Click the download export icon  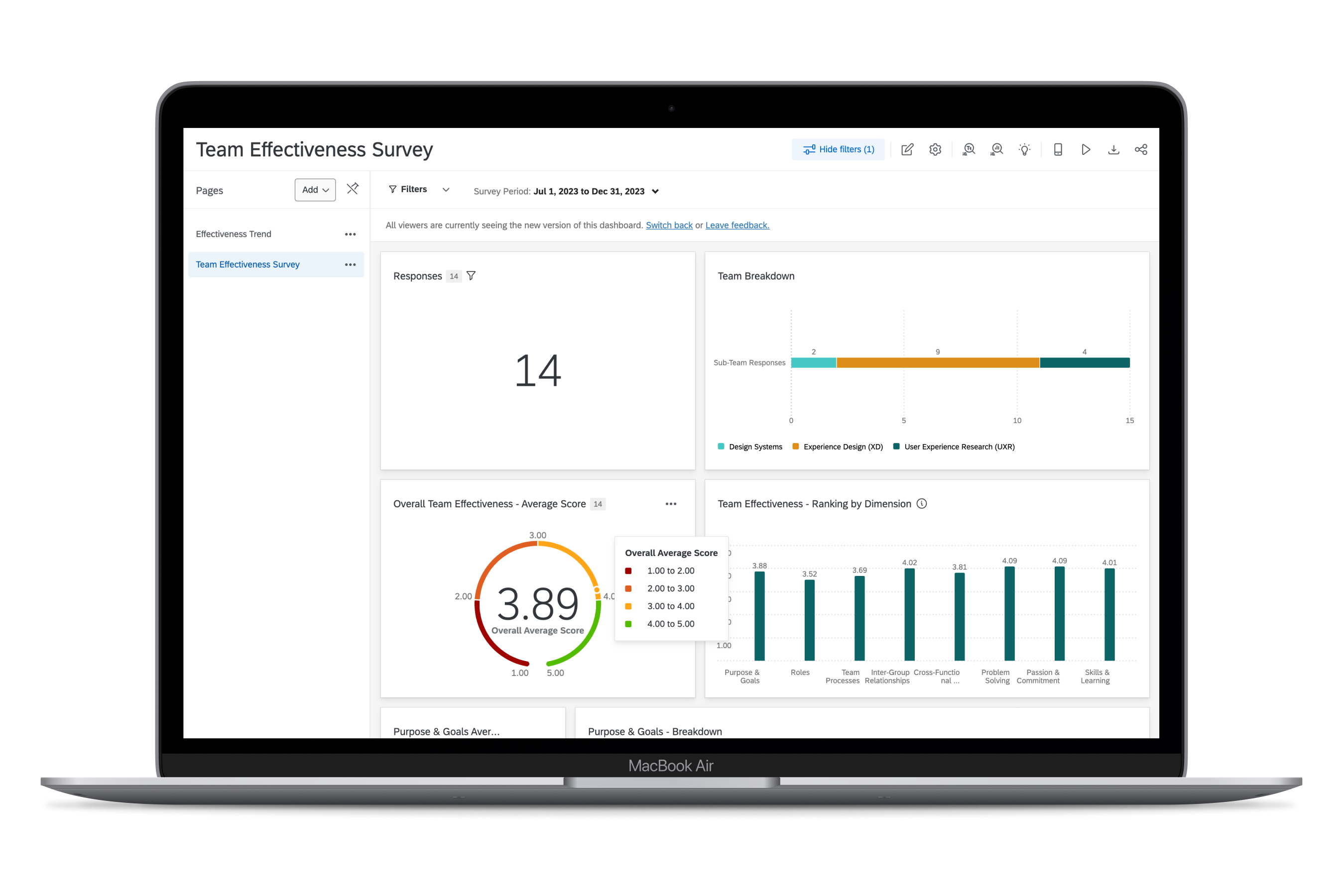click(1113, 150)
